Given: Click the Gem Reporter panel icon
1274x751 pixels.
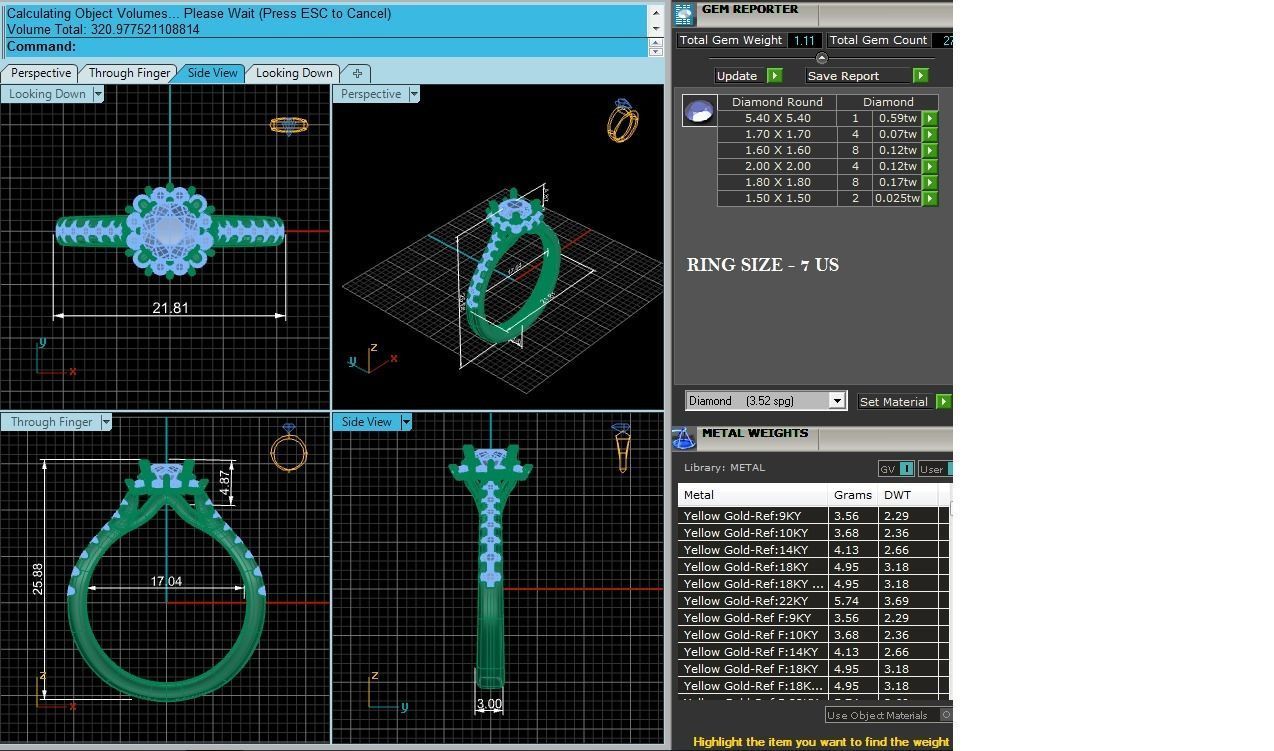Looking at the screenshot, I should (x=684, y=14).
